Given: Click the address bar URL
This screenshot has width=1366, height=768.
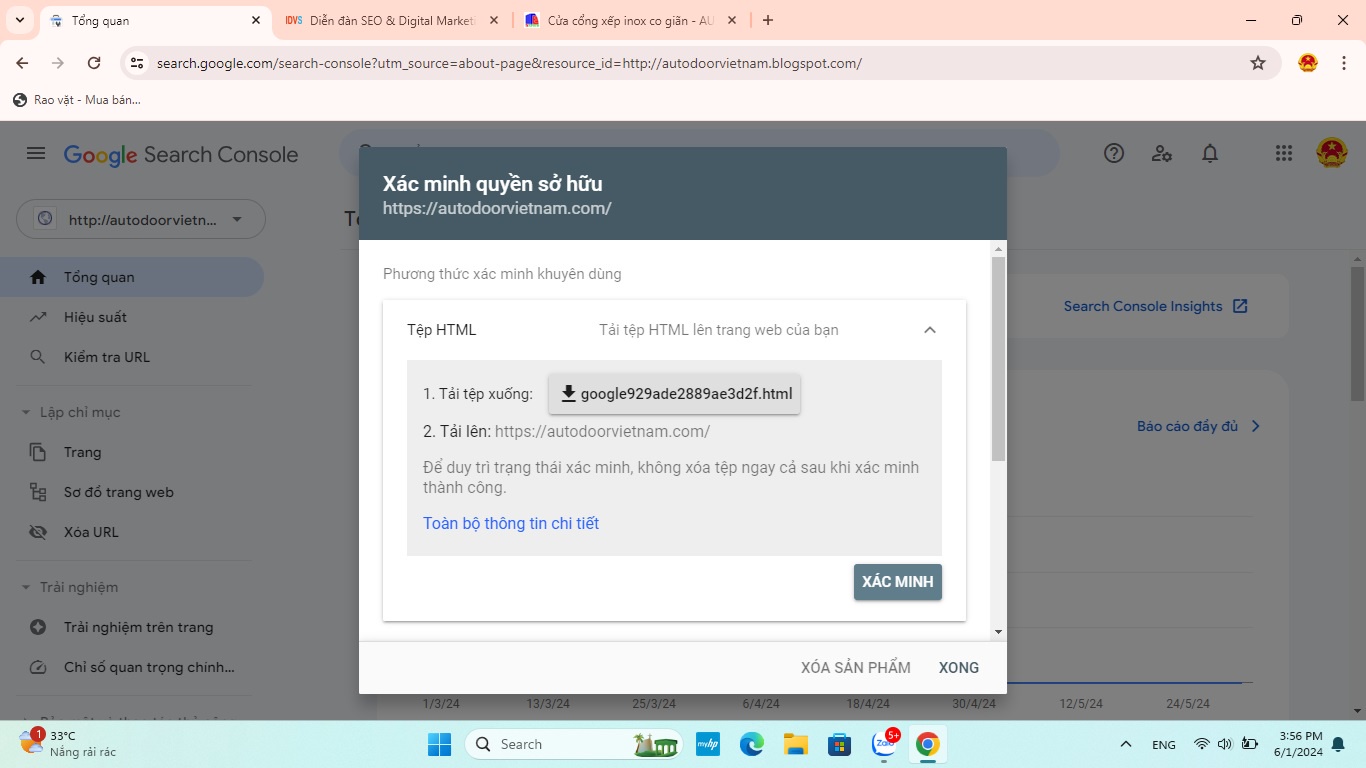Looking at the screenshot, I should [x=509, y=63].
